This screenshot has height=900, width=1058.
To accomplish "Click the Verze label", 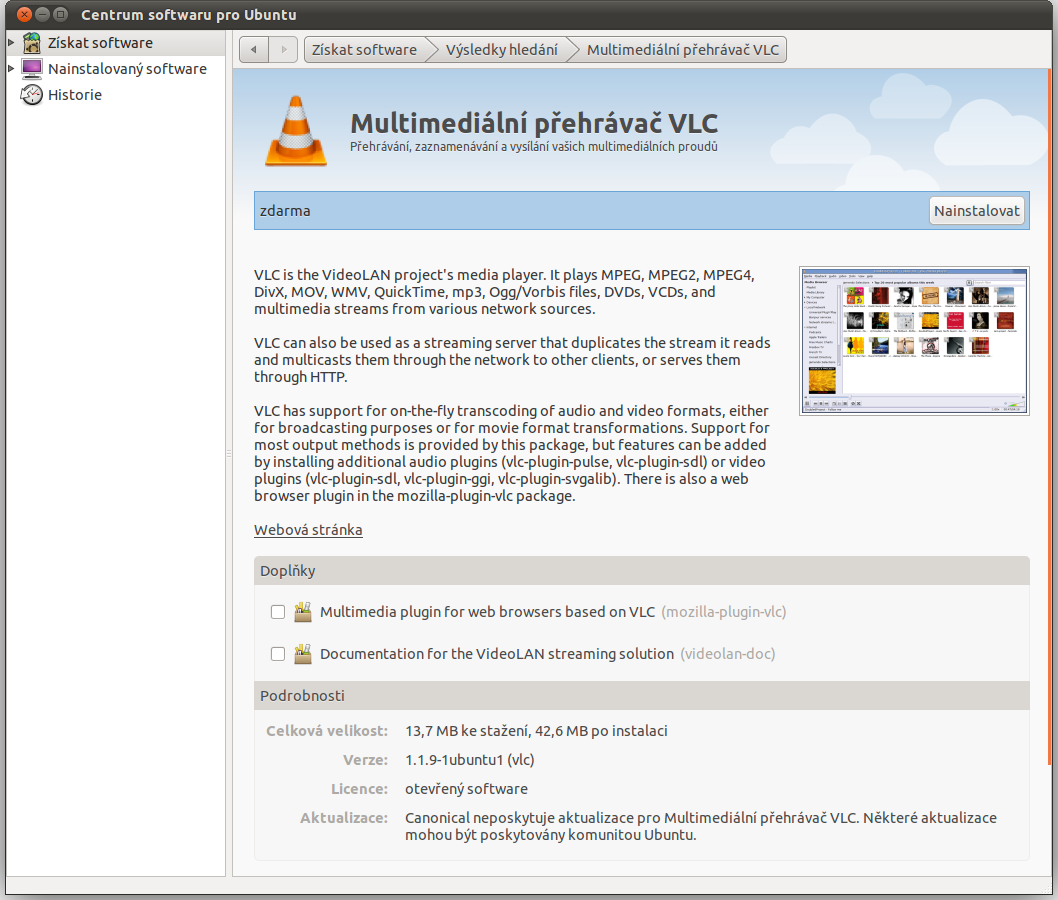I will click(365, 760).
